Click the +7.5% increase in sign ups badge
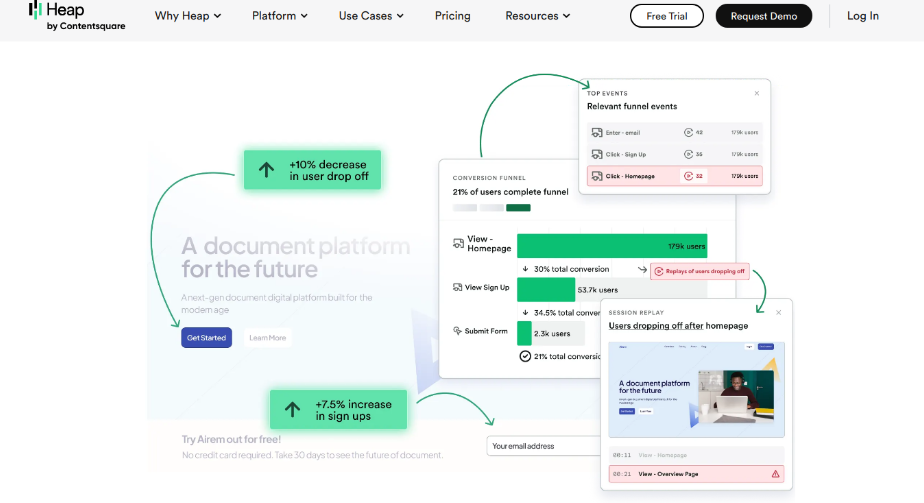 pos(338,409)
